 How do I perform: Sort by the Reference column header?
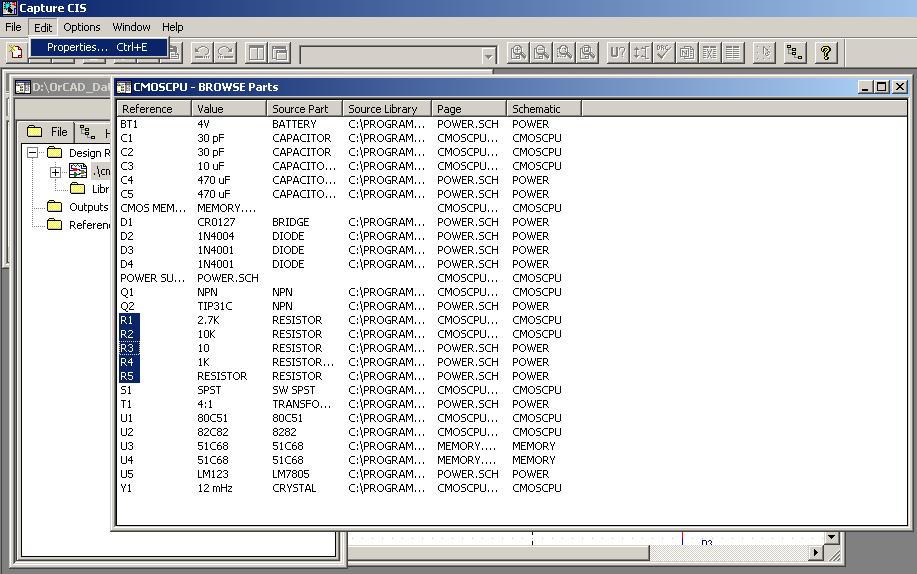click(154, 109)
